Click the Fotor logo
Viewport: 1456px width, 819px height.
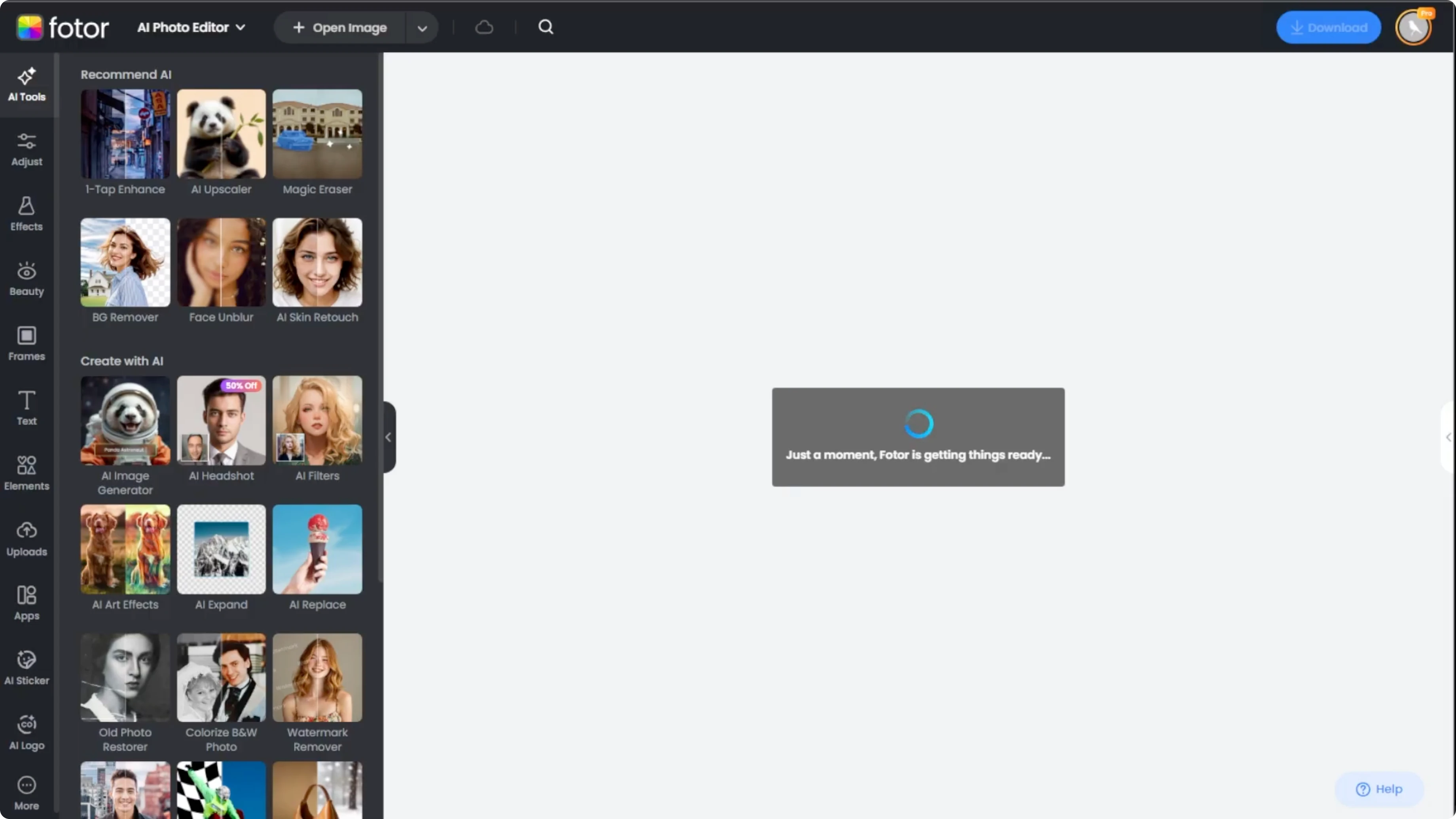tap(62, 27)
